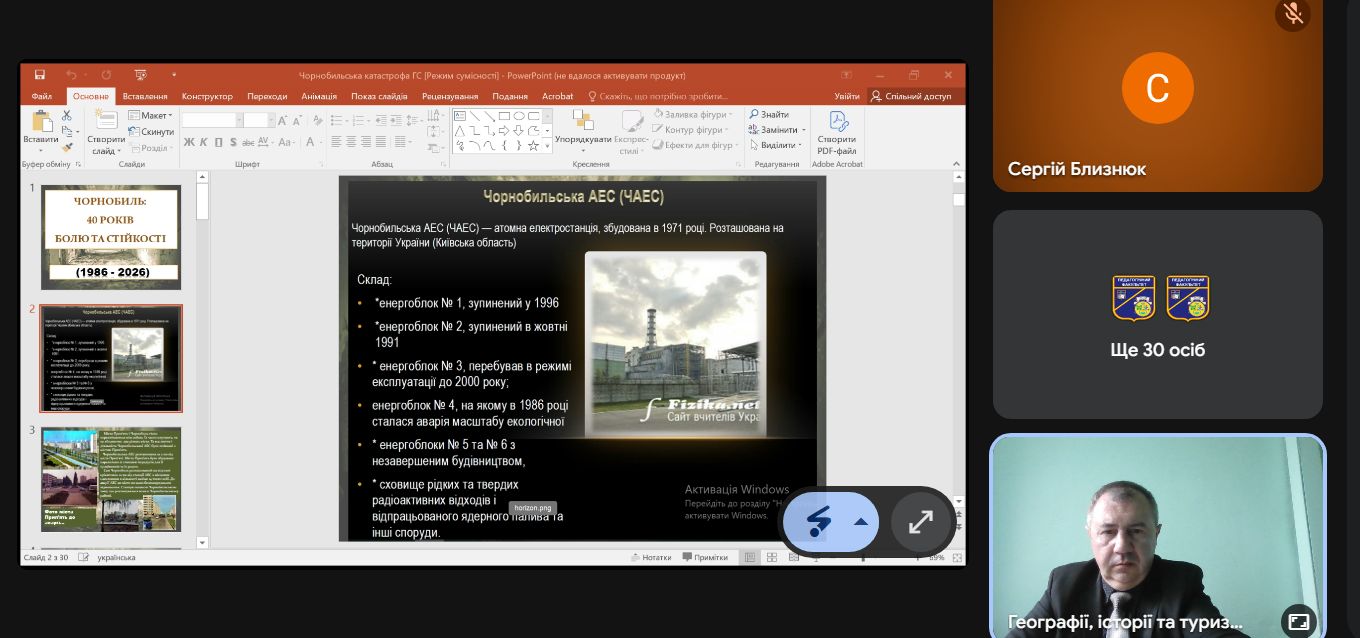Expand shared screen to fullscreen with arrows icon
The image size is (1360, 638).
[x=920, y=521]
